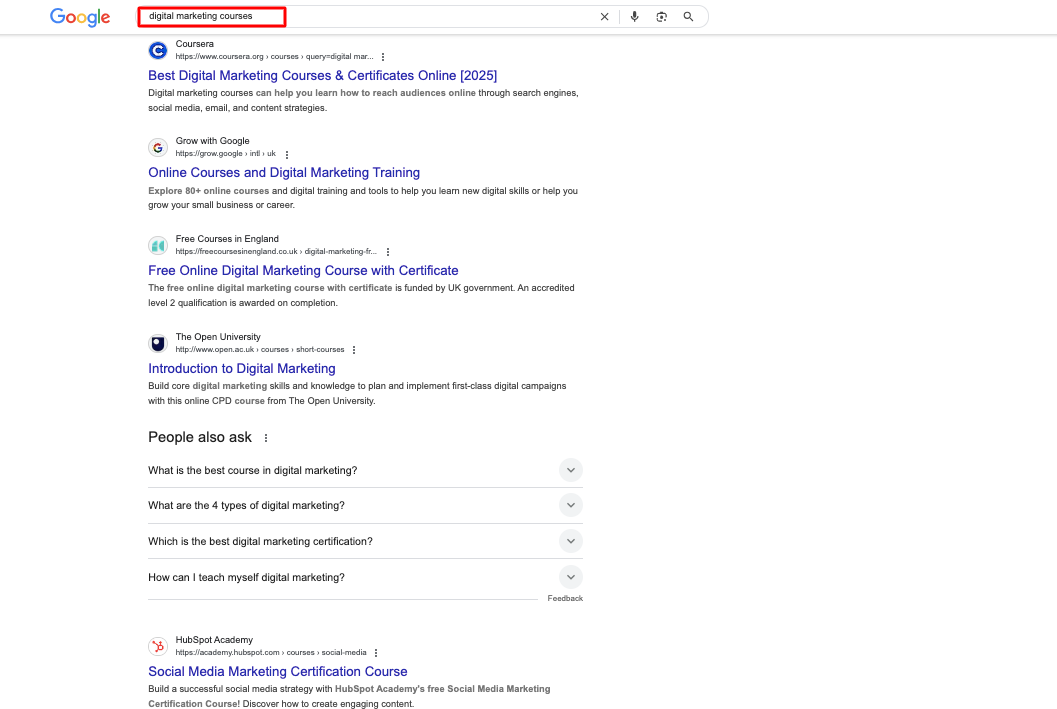Start voice search with the microphone icon

[634, 17]
